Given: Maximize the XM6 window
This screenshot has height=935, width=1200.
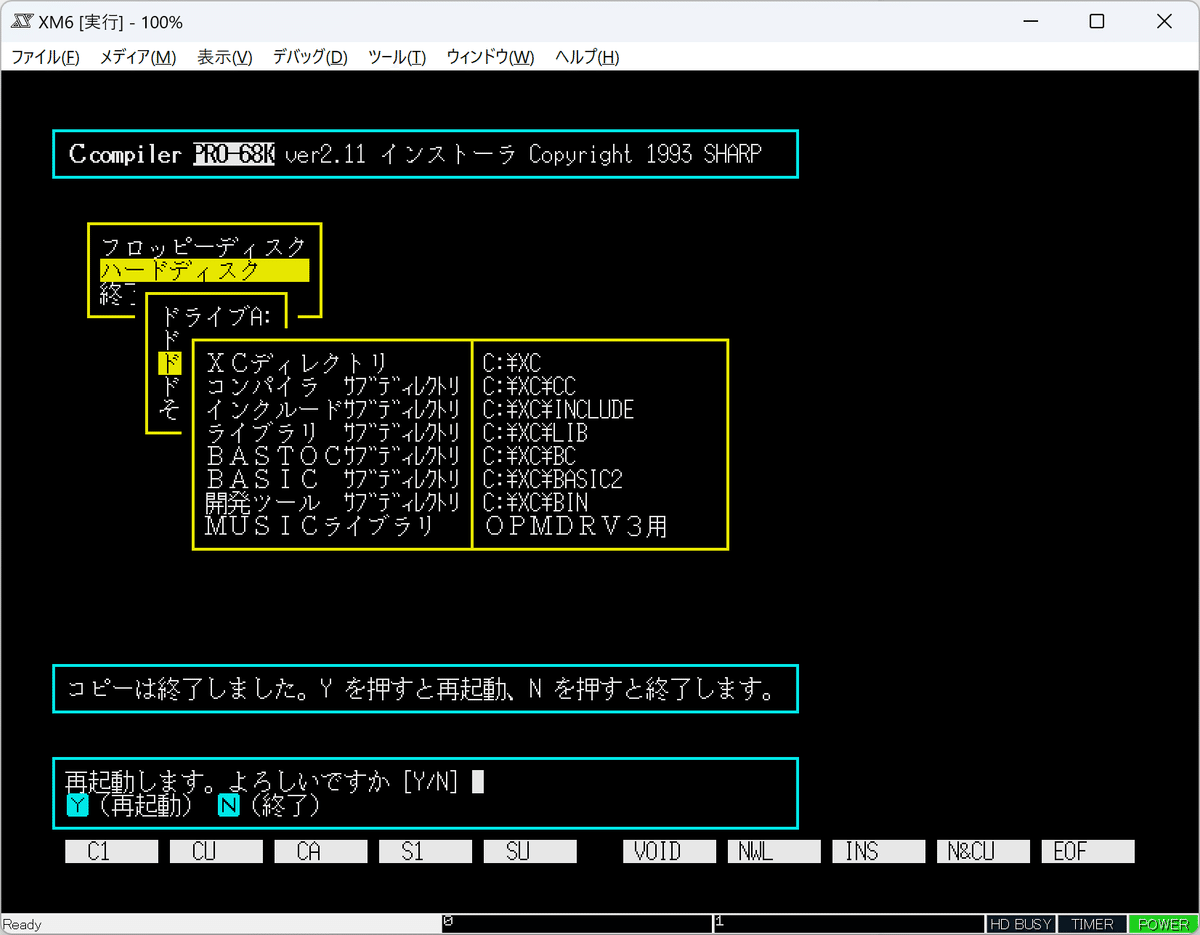Looking at the screenshot, I should [x=1097, y=21].
